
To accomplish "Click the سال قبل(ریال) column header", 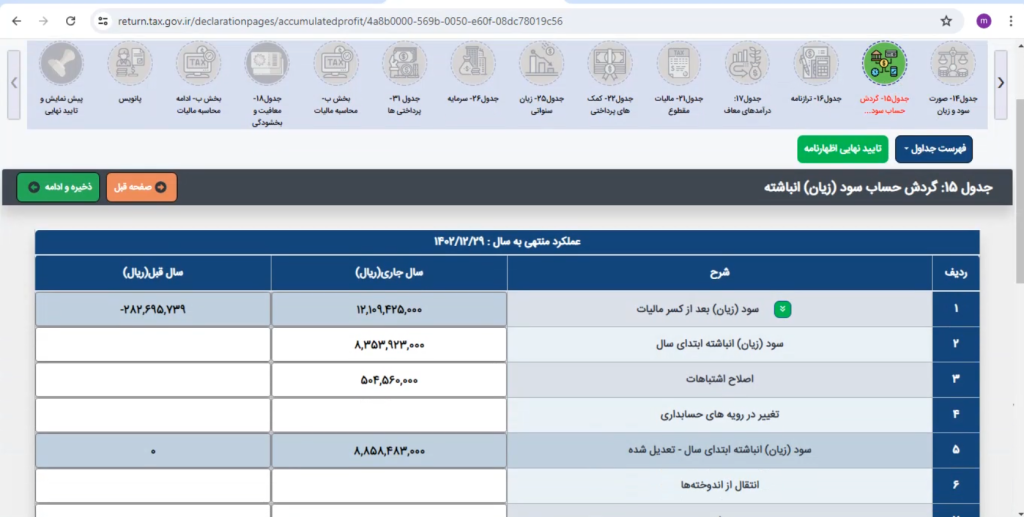I will point(153,273).
